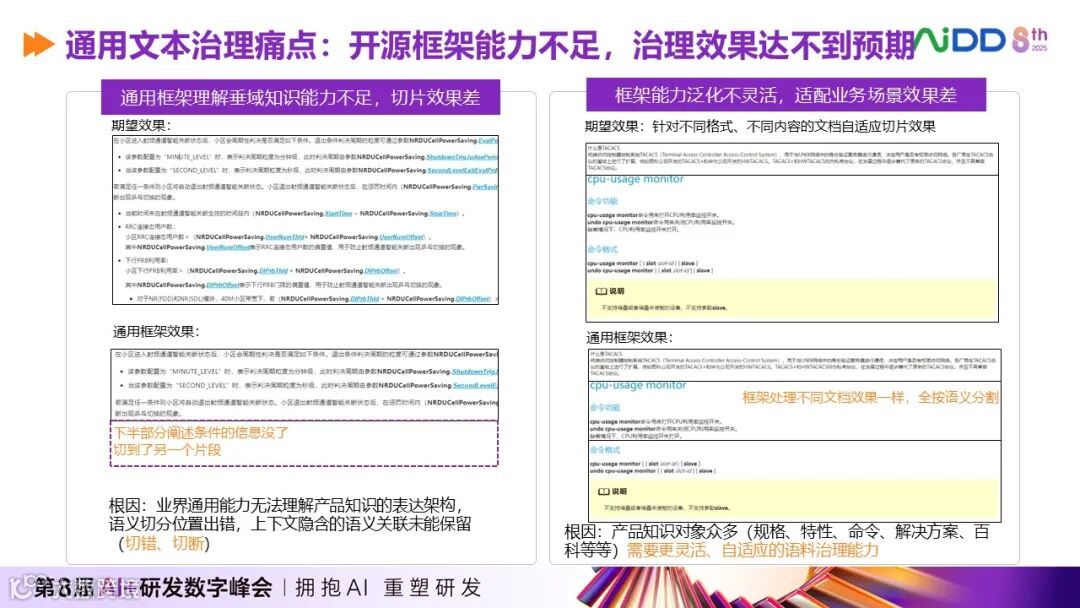Image resolution: width=1080 pixels, height=608 pixels.
Task: Click the ShutdownTrigJudgePeri link in the 期望效果 excerpt
Action: click(x=462, y=157)
